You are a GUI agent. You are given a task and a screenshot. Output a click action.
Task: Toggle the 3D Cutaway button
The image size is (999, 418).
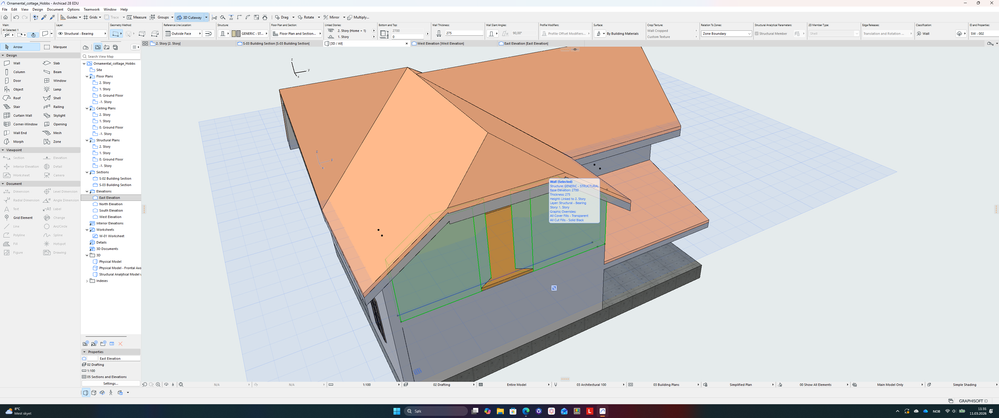[x=192, y=17]
